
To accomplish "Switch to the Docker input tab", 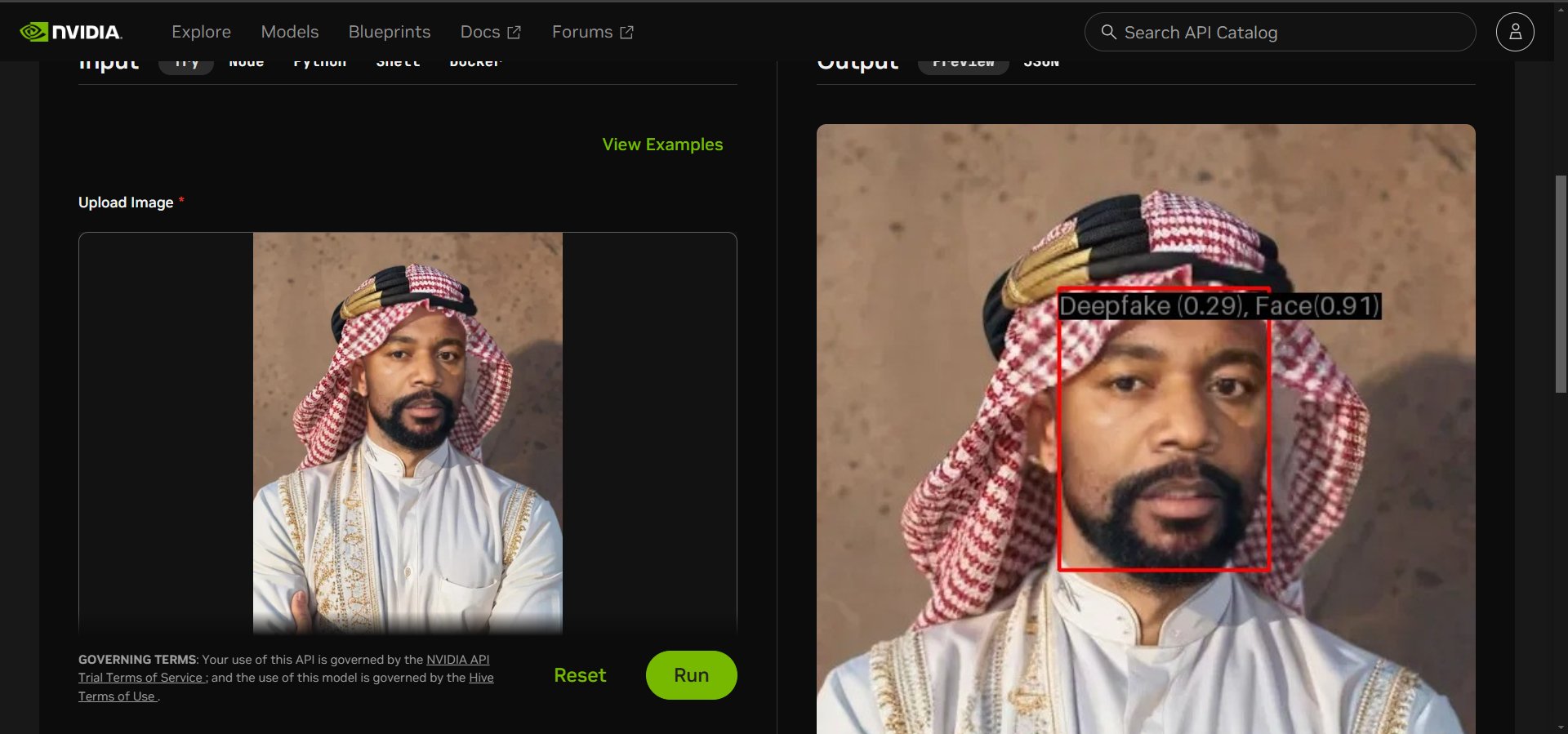I will [x=476, y=65].
